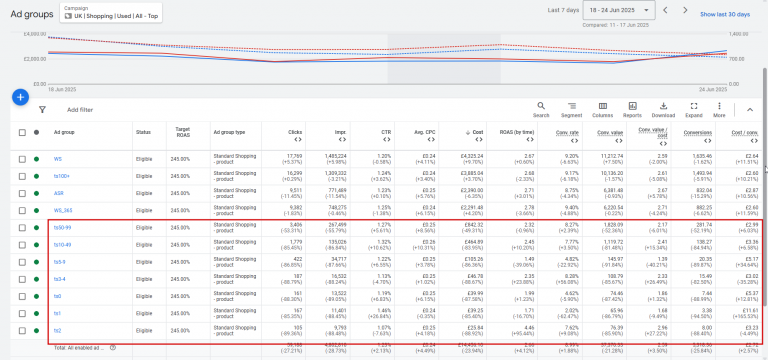Click green status dot for WS_365

[x=36, y=211]
